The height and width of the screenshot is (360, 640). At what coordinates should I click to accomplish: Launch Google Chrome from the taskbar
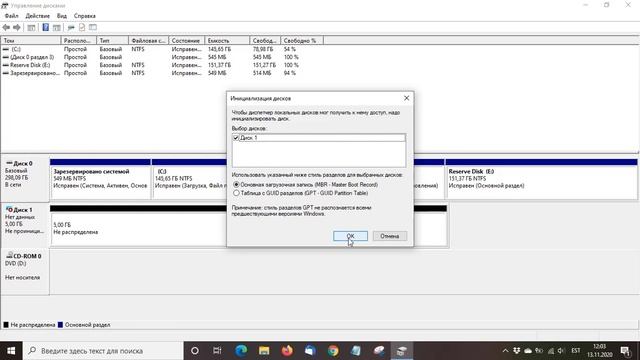(333, 351)
